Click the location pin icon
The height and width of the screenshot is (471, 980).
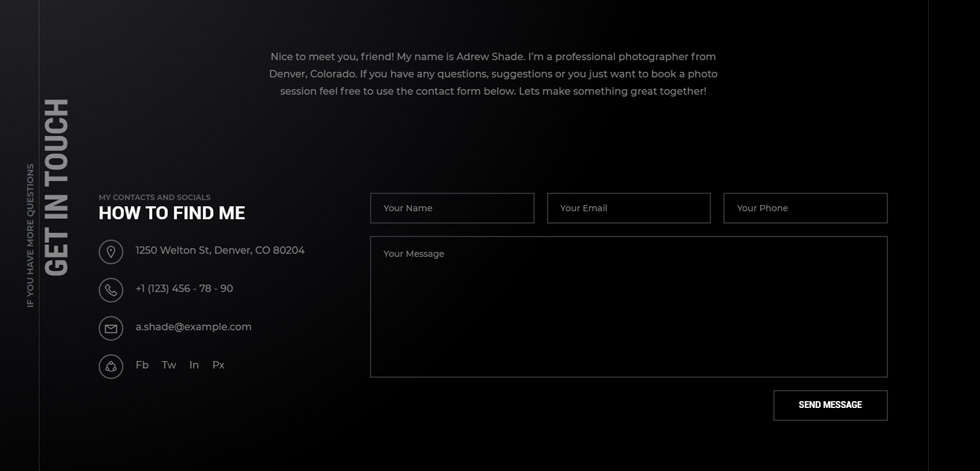pyautogui.click(x=111, y=252)
